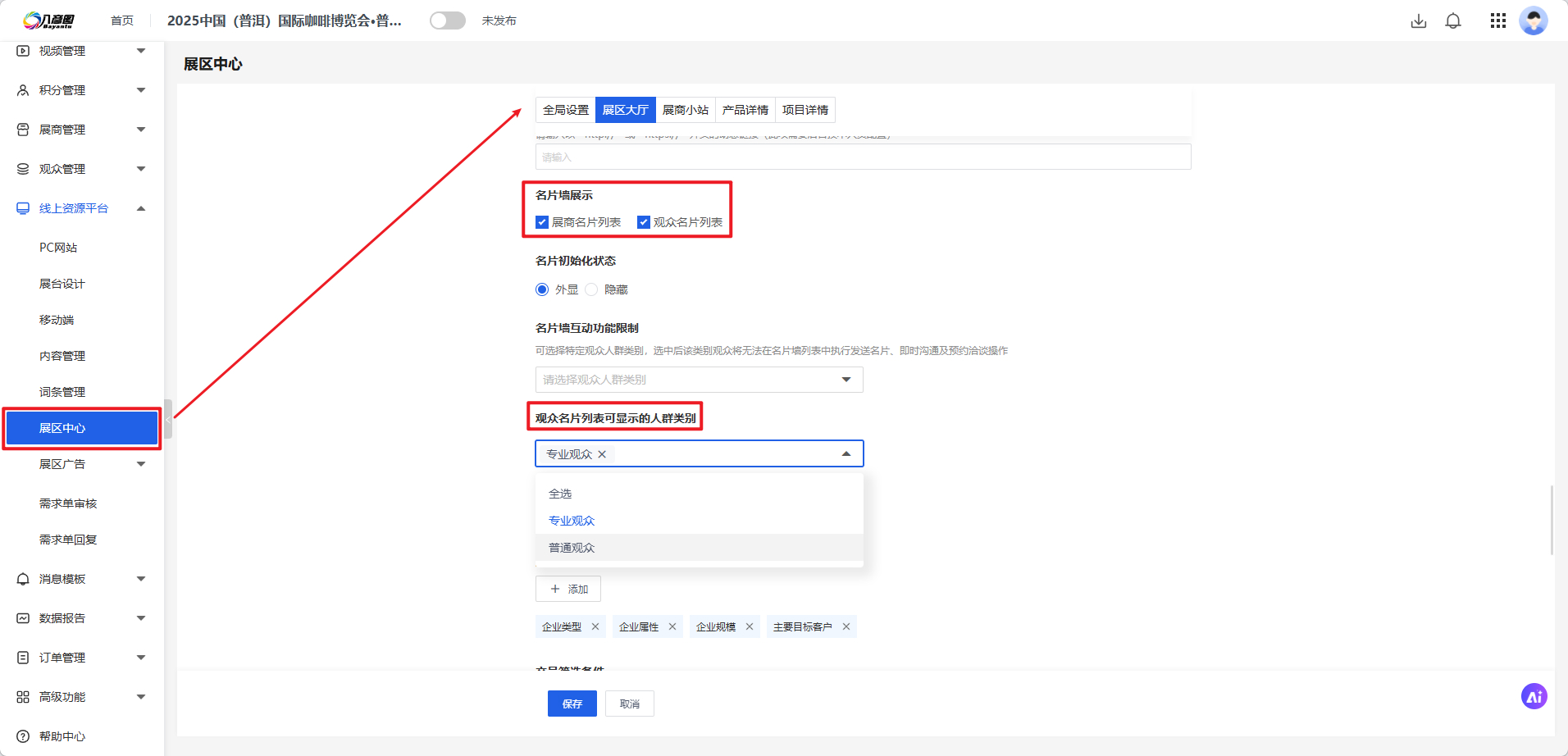
Task: Choose 普通观众 from the dropdown list
Action: pos(572,548)
